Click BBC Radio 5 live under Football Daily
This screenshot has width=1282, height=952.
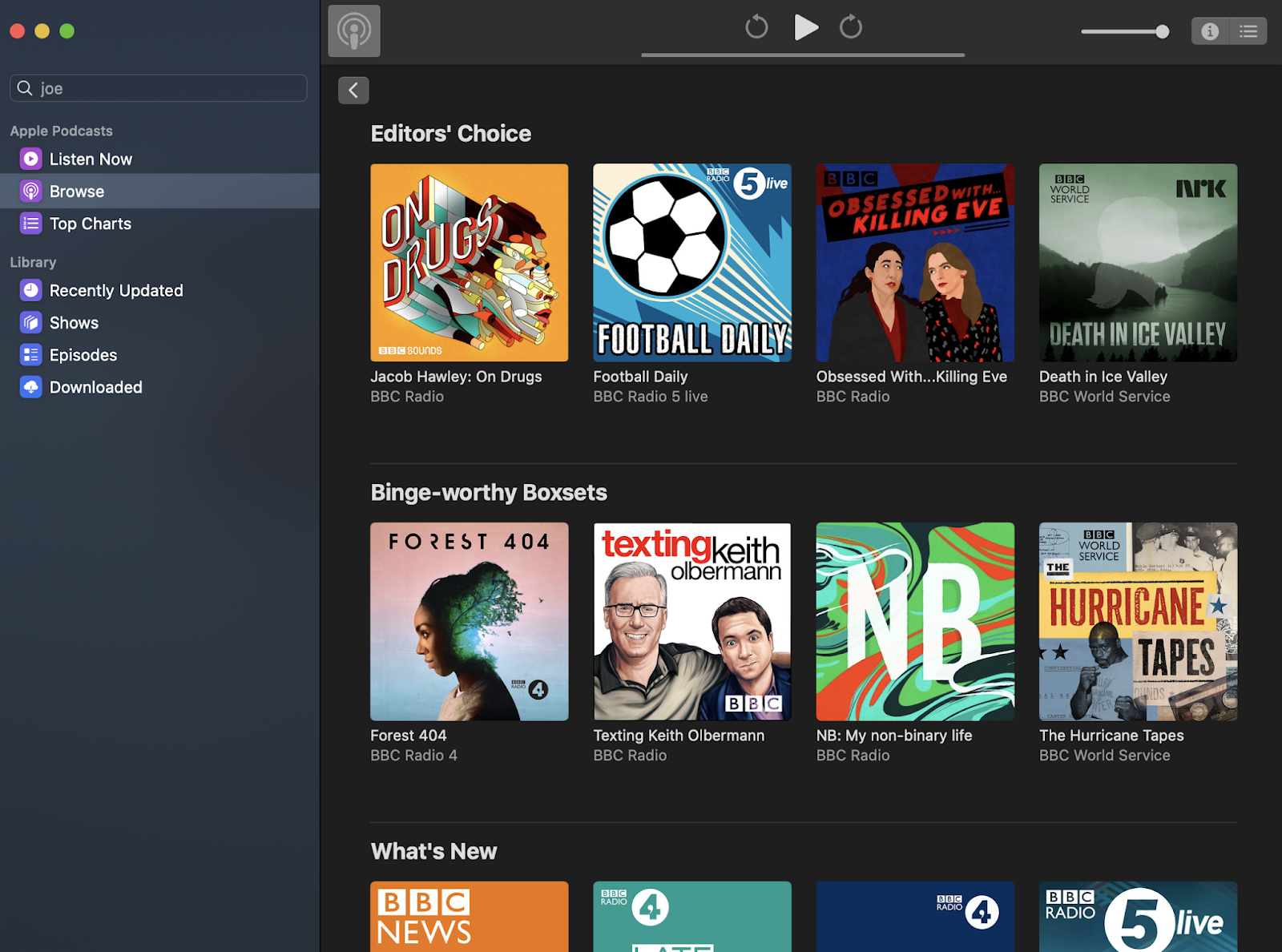pos(651,397)
